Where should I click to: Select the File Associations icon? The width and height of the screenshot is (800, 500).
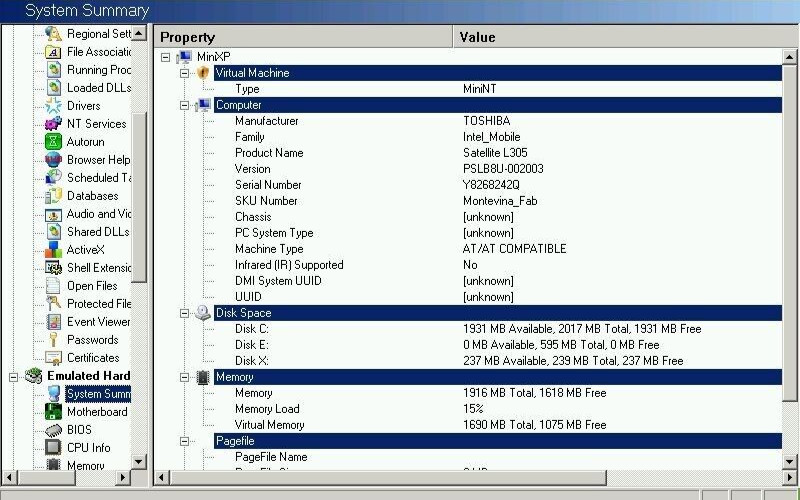click(53, 52)
